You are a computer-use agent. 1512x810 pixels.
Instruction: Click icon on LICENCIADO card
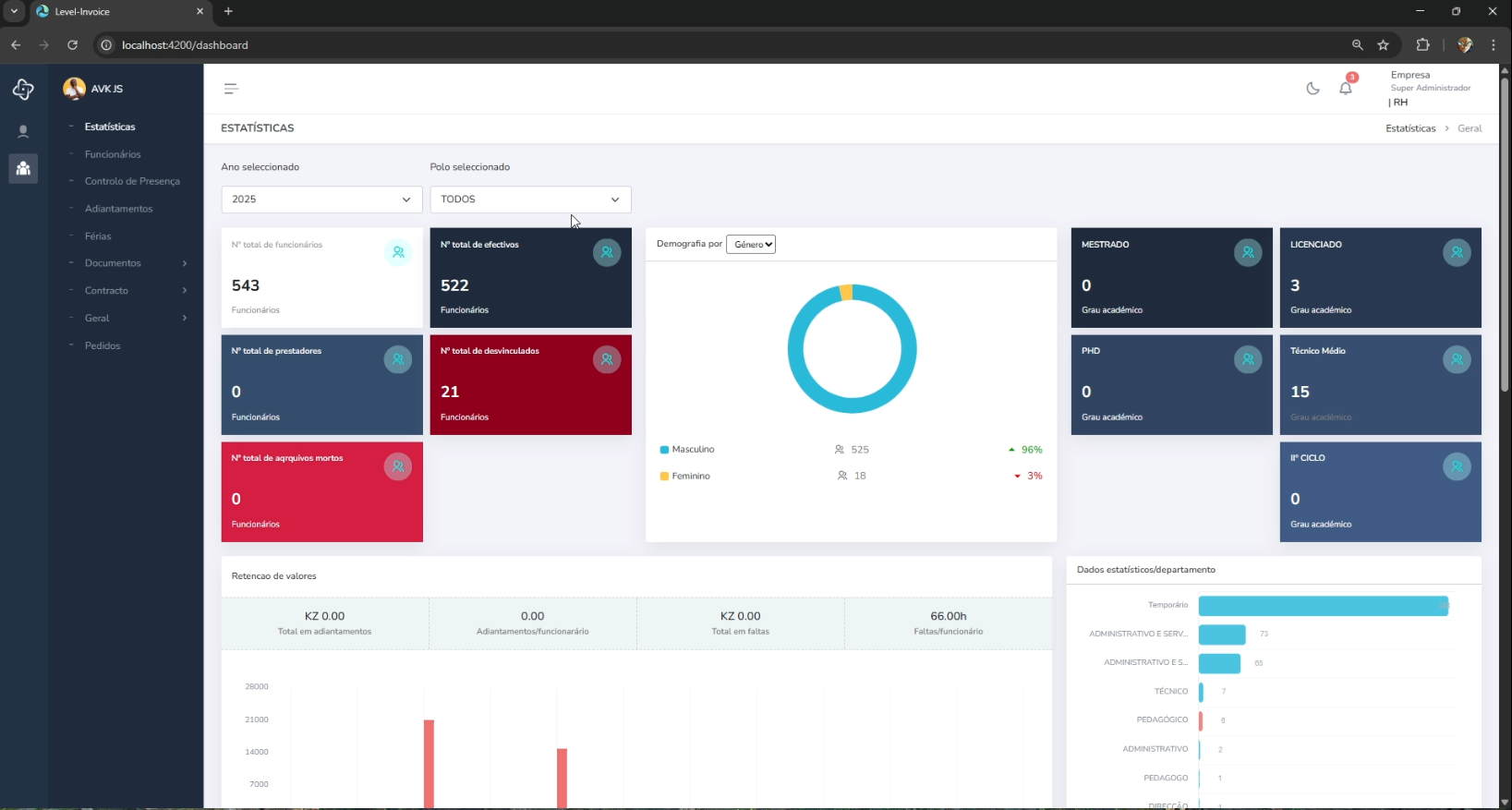[1457, 252]
